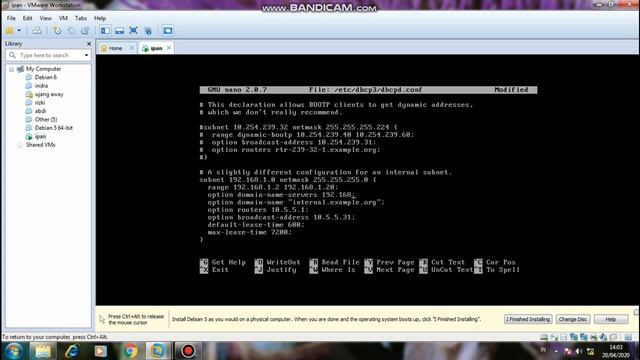The height and width of the screenshot is (360, 640).
Task: Select Shared VMs in the Library
Action: 40,145
